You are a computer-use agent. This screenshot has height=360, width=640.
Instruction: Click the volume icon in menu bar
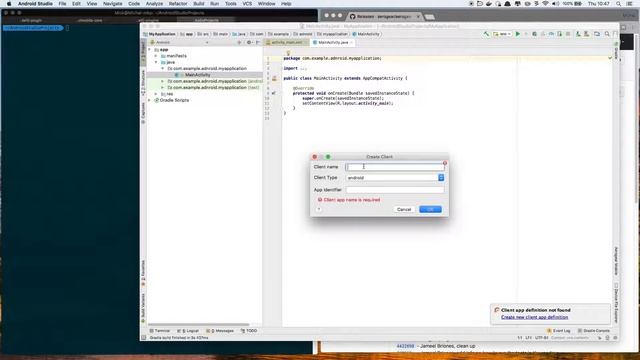pos(556,4)
